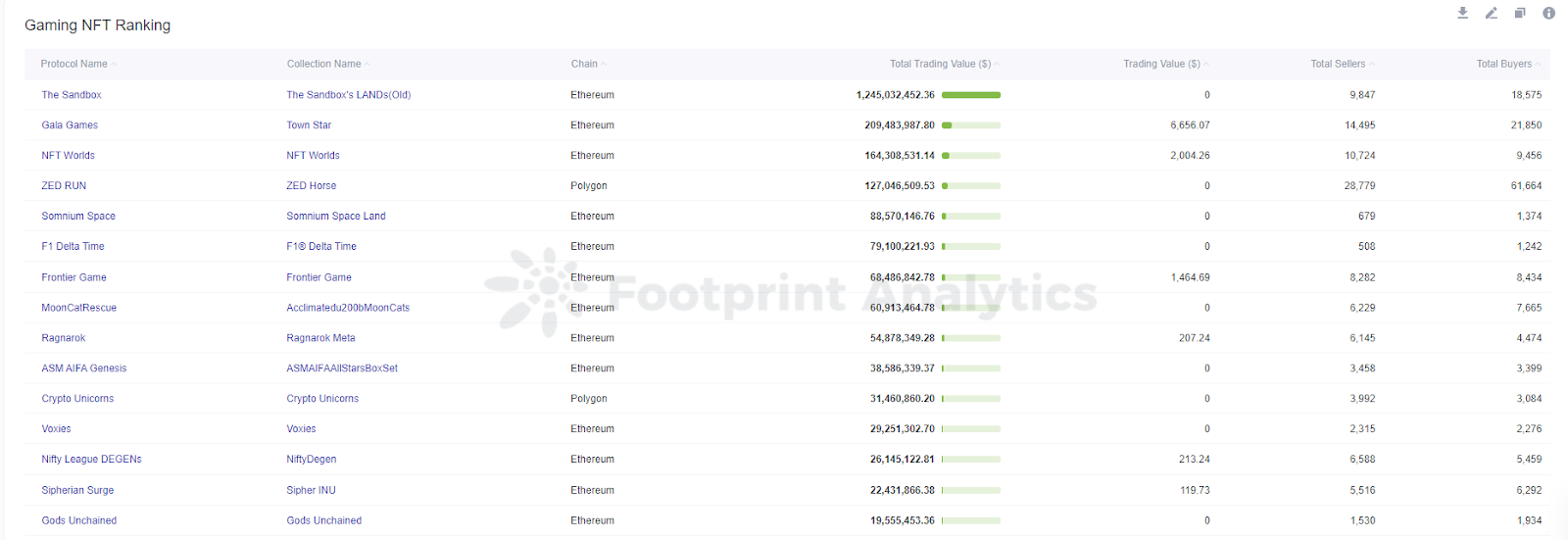Open F1 Delta Time protocol link
Image resolution: width=1568 pixels, height=540 pixels.
coord(73,247)
